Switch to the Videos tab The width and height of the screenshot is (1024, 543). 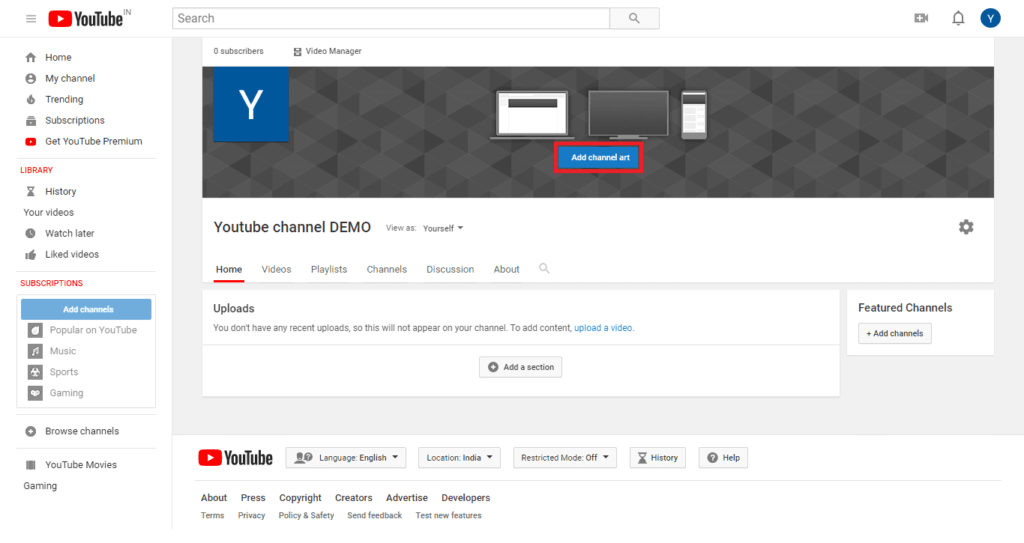point(276,269)
